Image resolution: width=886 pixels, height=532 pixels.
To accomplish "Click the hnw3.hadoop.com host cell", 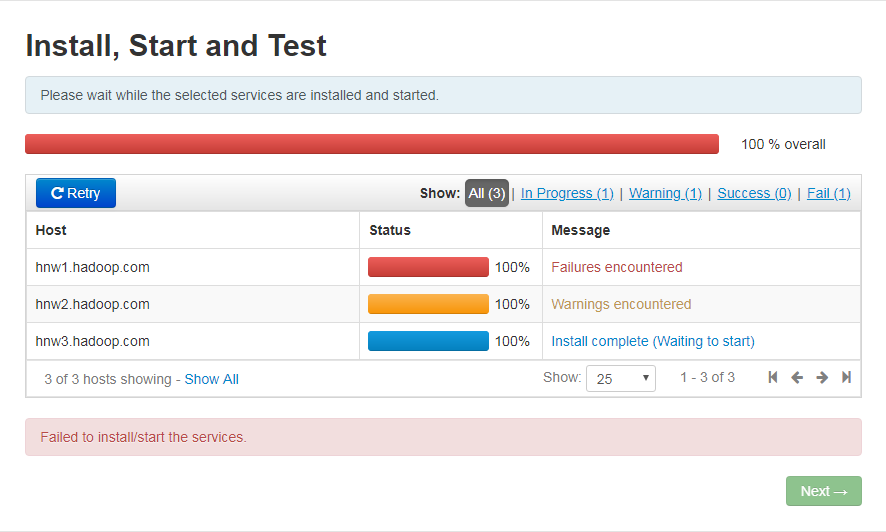I will (93, 341).
